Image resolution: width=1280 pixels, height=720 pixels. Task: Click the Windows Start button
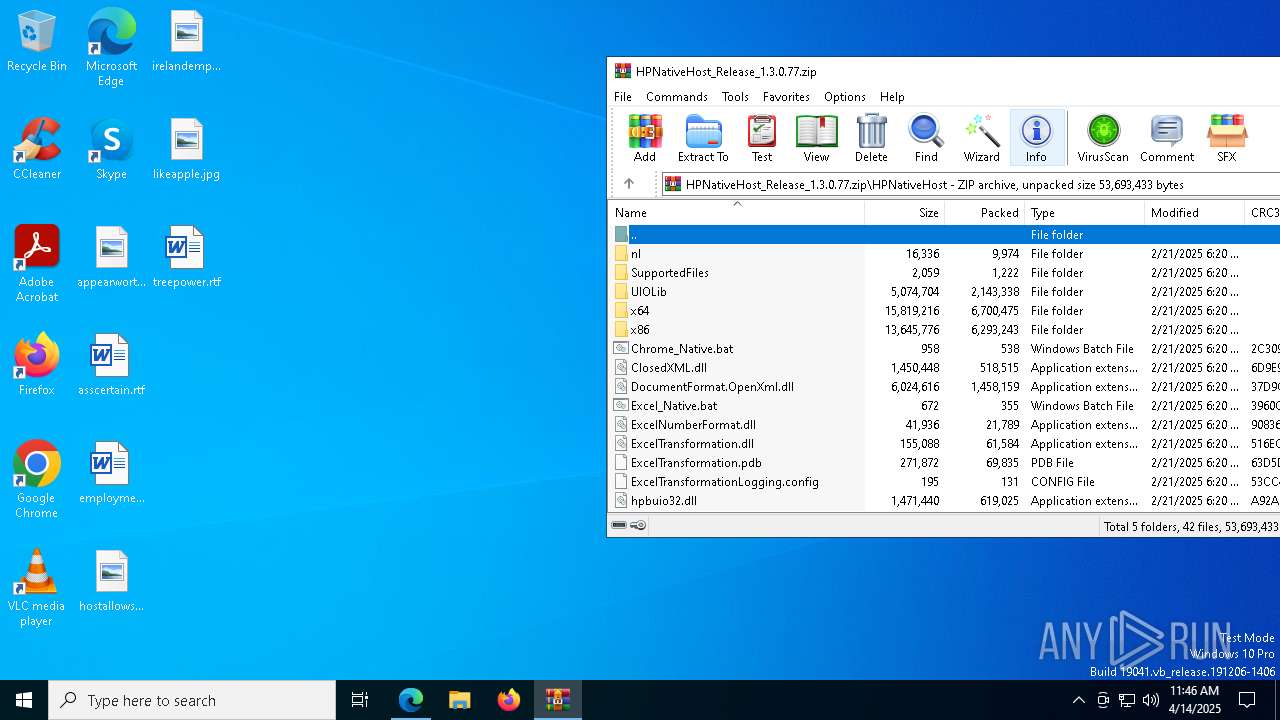pyautogui.click(x=24, y=700)
